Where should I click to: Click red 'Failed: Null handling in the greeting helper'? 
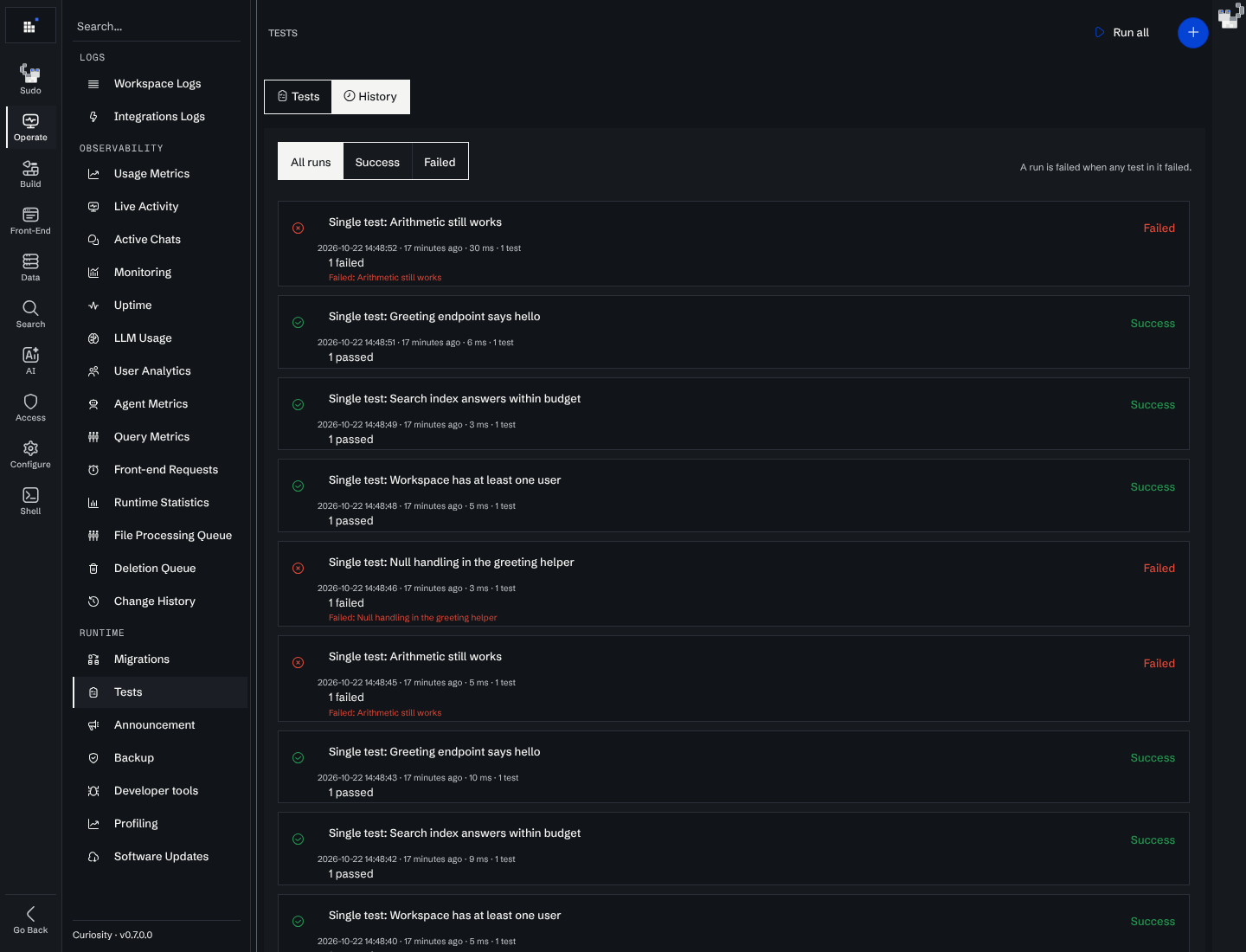413,618
